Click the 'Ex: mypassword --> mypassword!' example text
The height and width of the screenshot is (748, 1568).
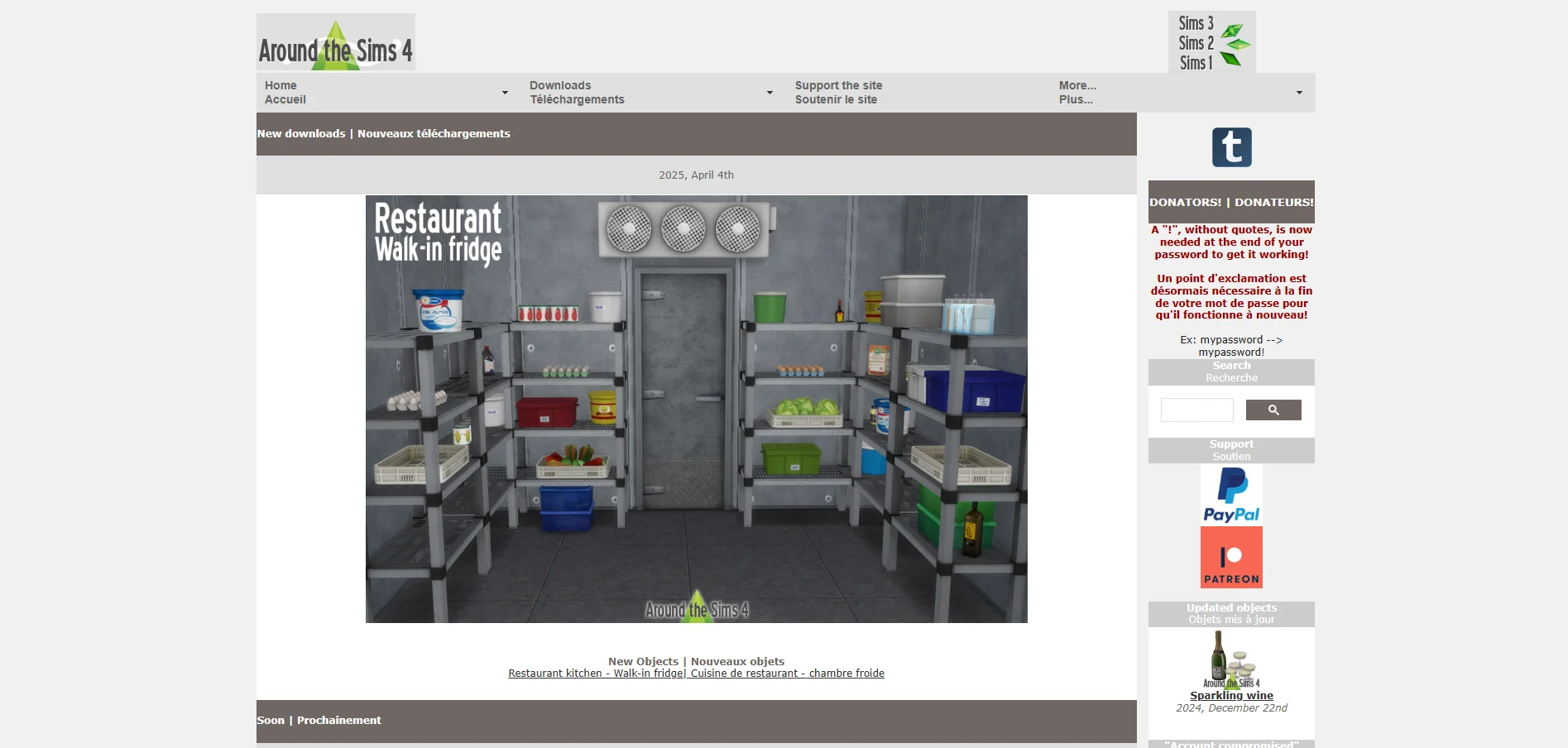1231,346
